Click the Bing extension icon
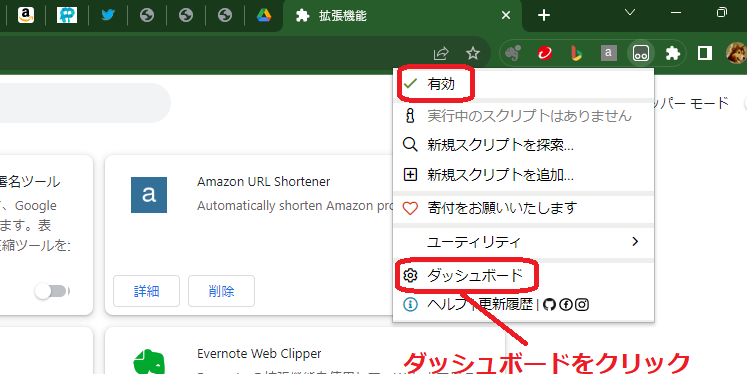The width and height of the screenshot is (747, 376). tap(576, 53)
